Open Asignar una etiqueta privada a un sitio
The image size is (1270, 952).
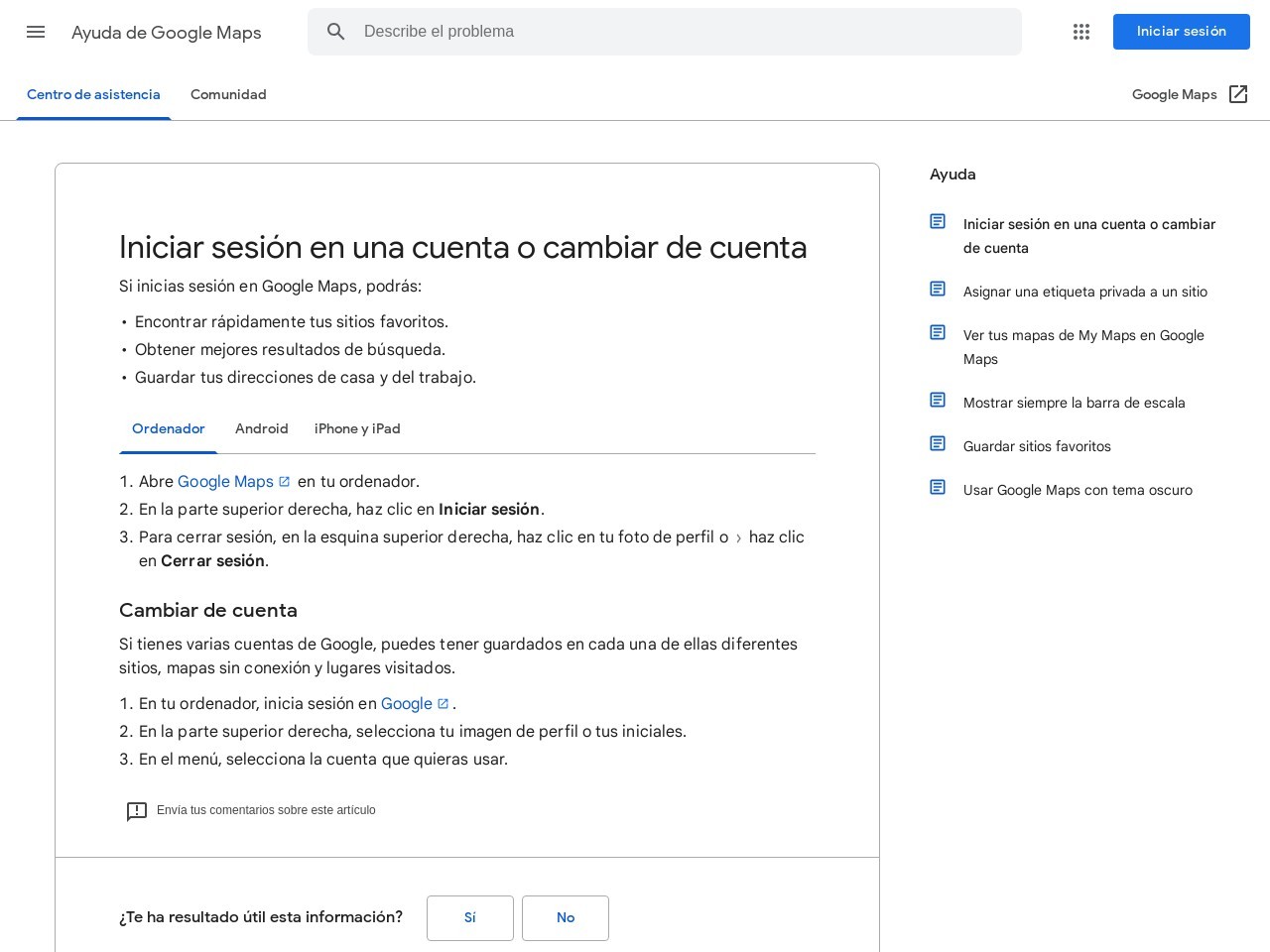click(1085, 292)
